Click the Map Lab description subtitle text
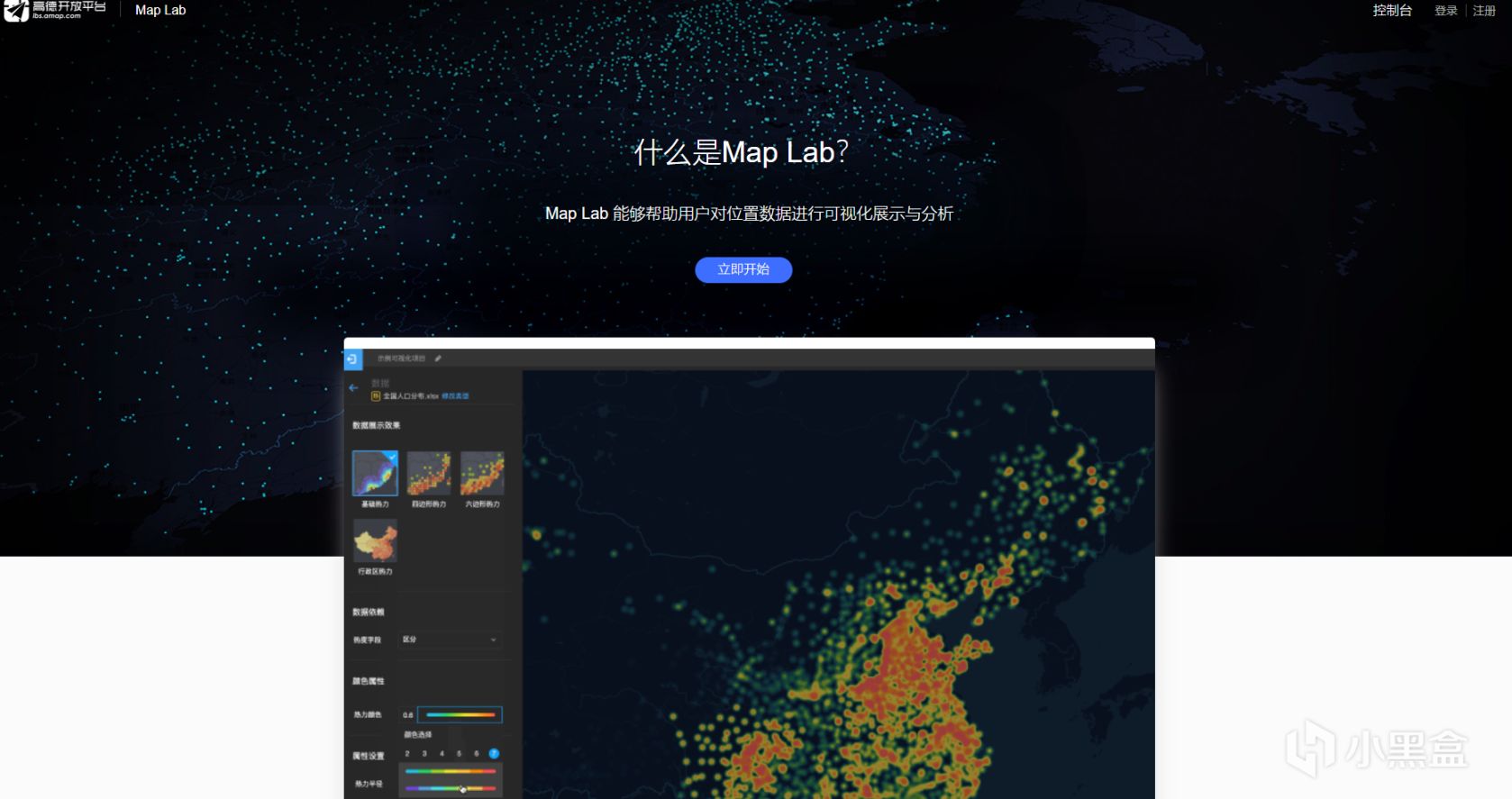1512x799 pixels. [x=749, y=213]
